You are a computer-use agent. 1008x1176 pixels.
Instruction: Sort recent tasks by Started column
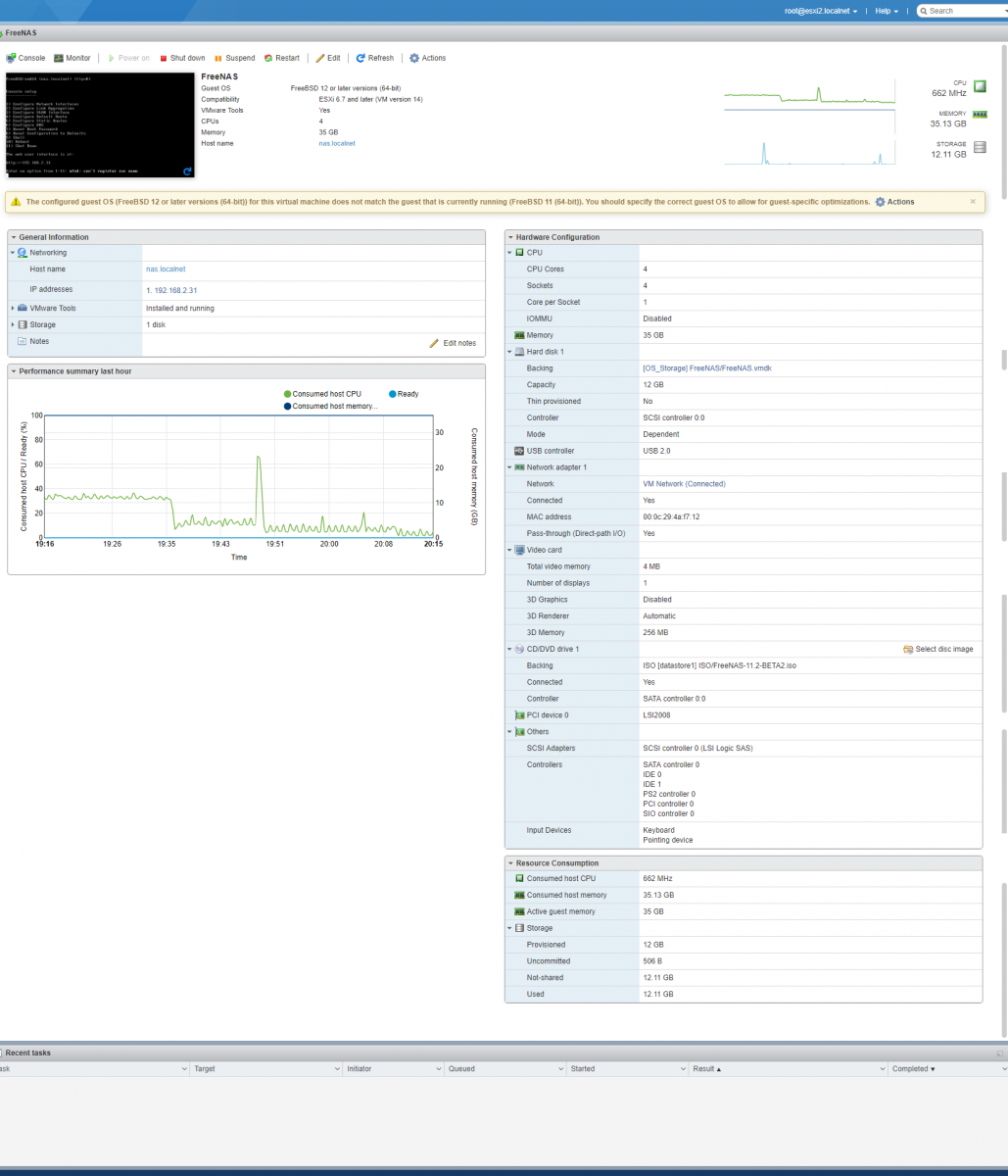(583, 1069)
